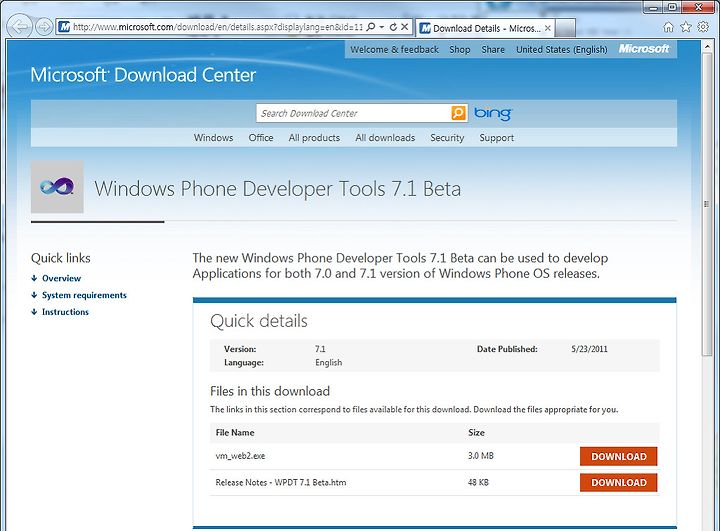Open the Windows menu item
The height and width of the screenshot is (531, 720).
coord(213,138)
